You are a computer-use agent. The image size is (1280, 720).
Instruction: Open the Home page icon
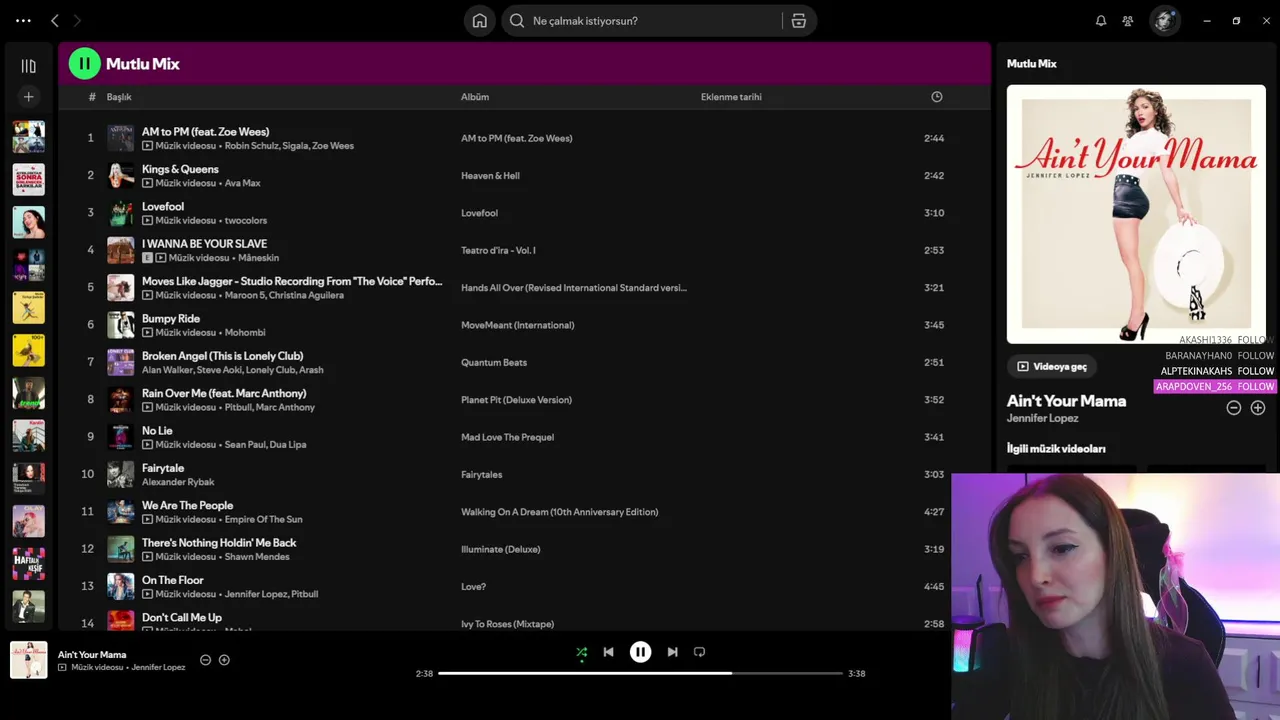pos(480,20)
